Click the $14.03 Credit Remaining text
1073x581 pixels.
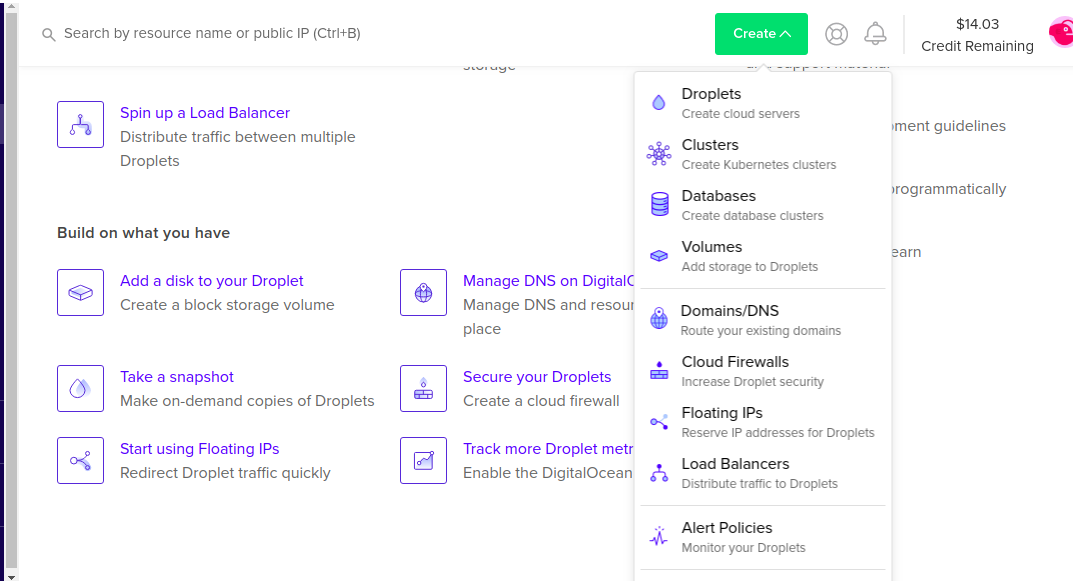[x=977, y=35]
